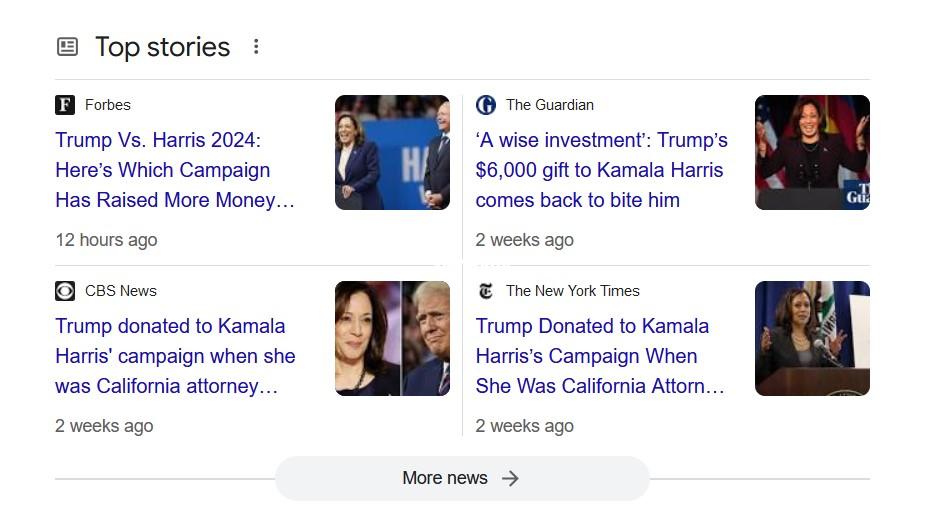Click The Guardian source name
This screenshot has height=524, width=944.
pyautogui.click(x=549, y=105)
